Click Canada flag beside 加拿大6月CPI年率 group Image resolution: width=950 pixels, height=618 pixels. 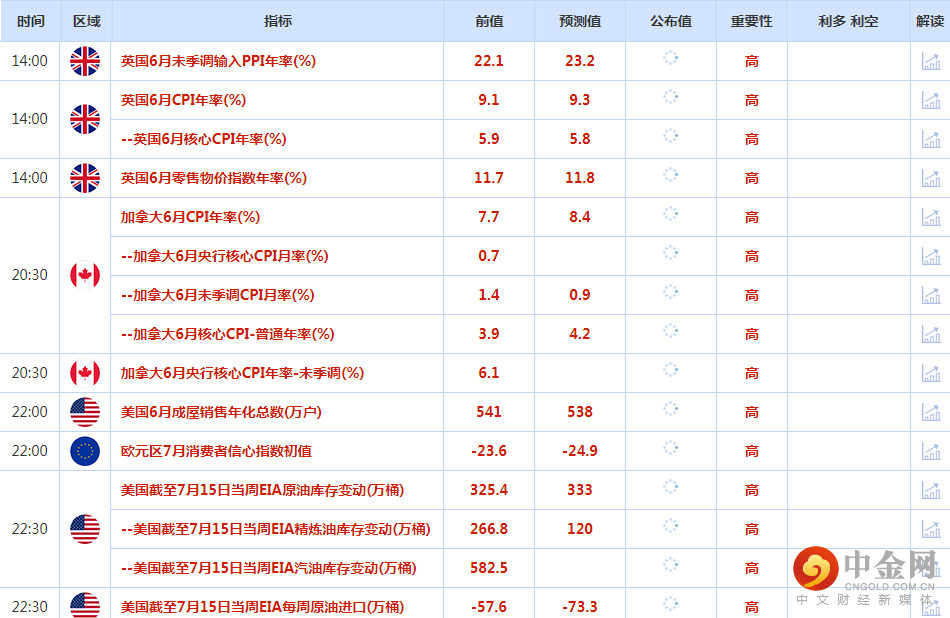pos(85,275)
